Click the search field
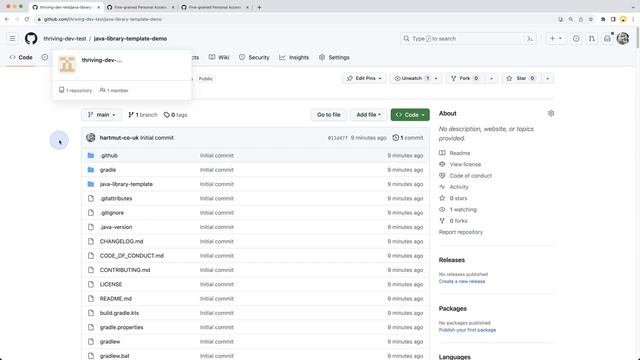640x360 pixels. tap(469, 39)
